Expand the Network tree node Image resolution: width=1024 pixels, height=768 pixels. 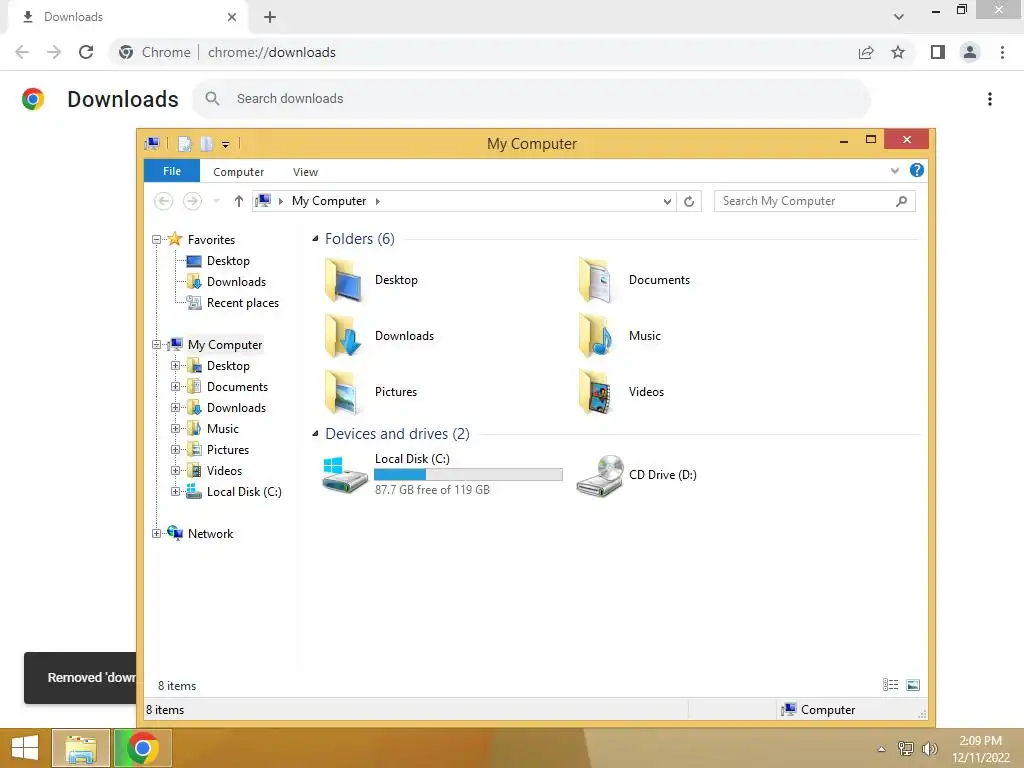click(x=156, y=534)
